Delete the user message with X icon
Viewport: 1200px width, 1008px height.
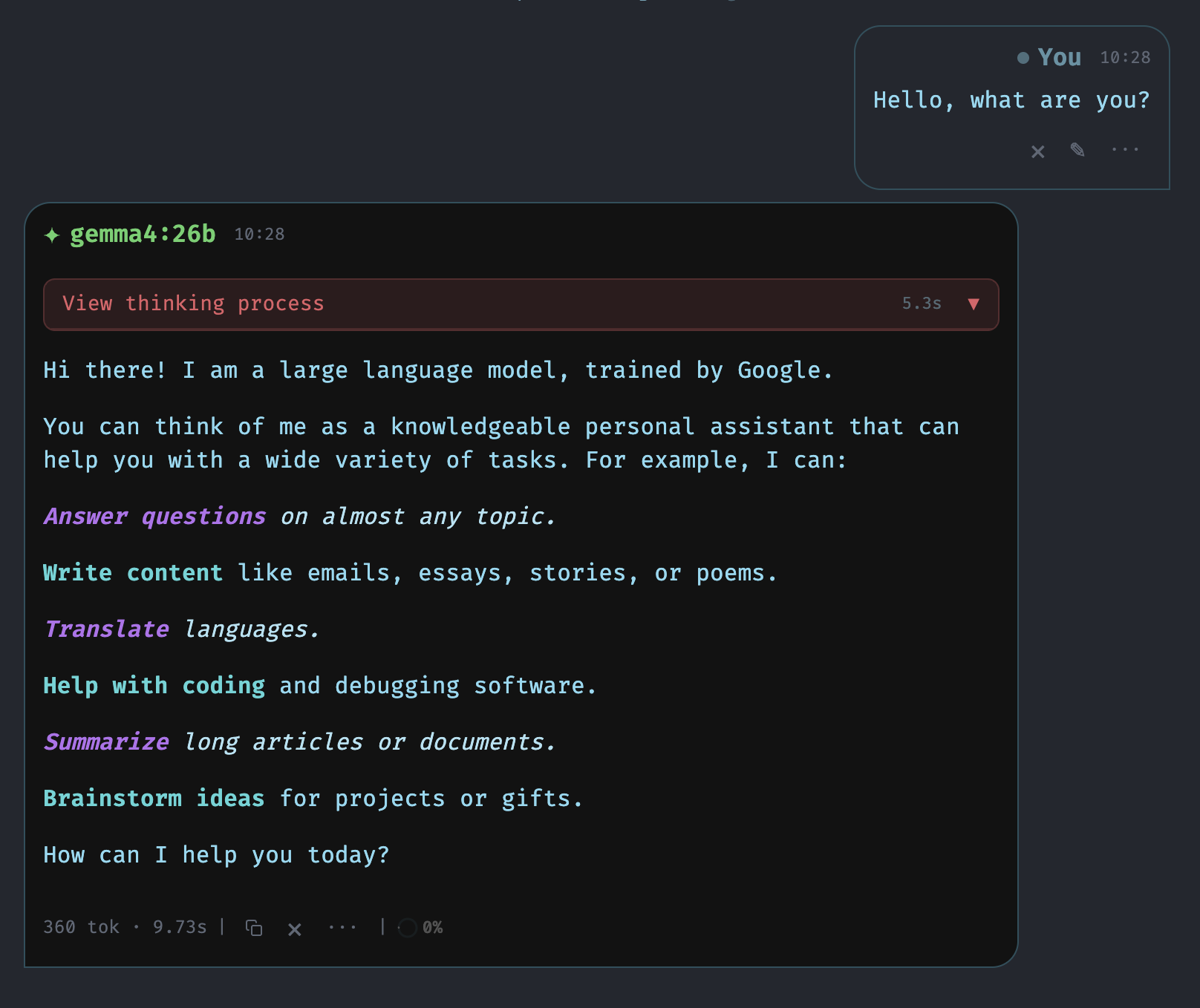coord(1038,151)
